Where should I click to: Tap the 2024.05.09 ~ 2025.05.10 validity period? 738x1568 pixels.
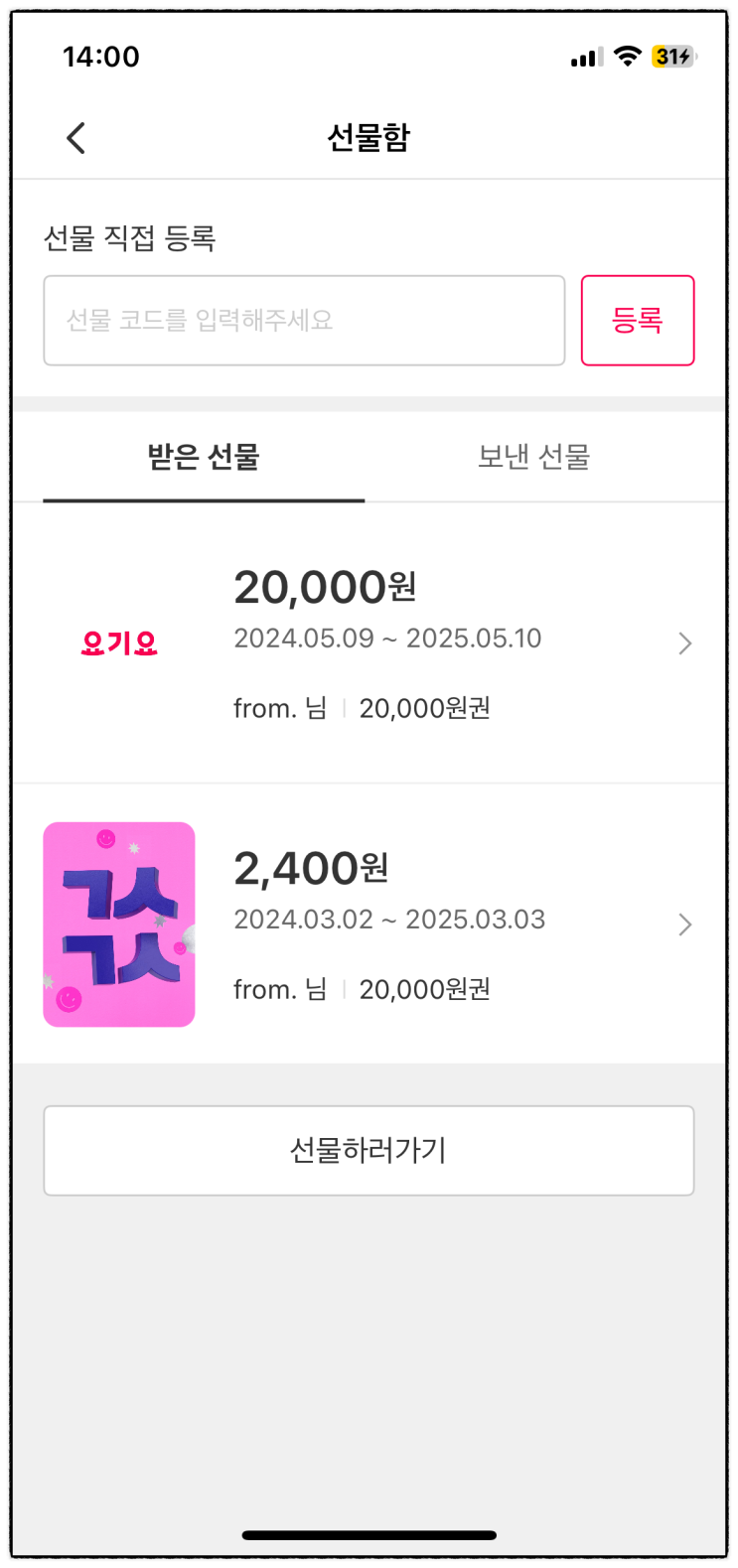pos(387,638)
